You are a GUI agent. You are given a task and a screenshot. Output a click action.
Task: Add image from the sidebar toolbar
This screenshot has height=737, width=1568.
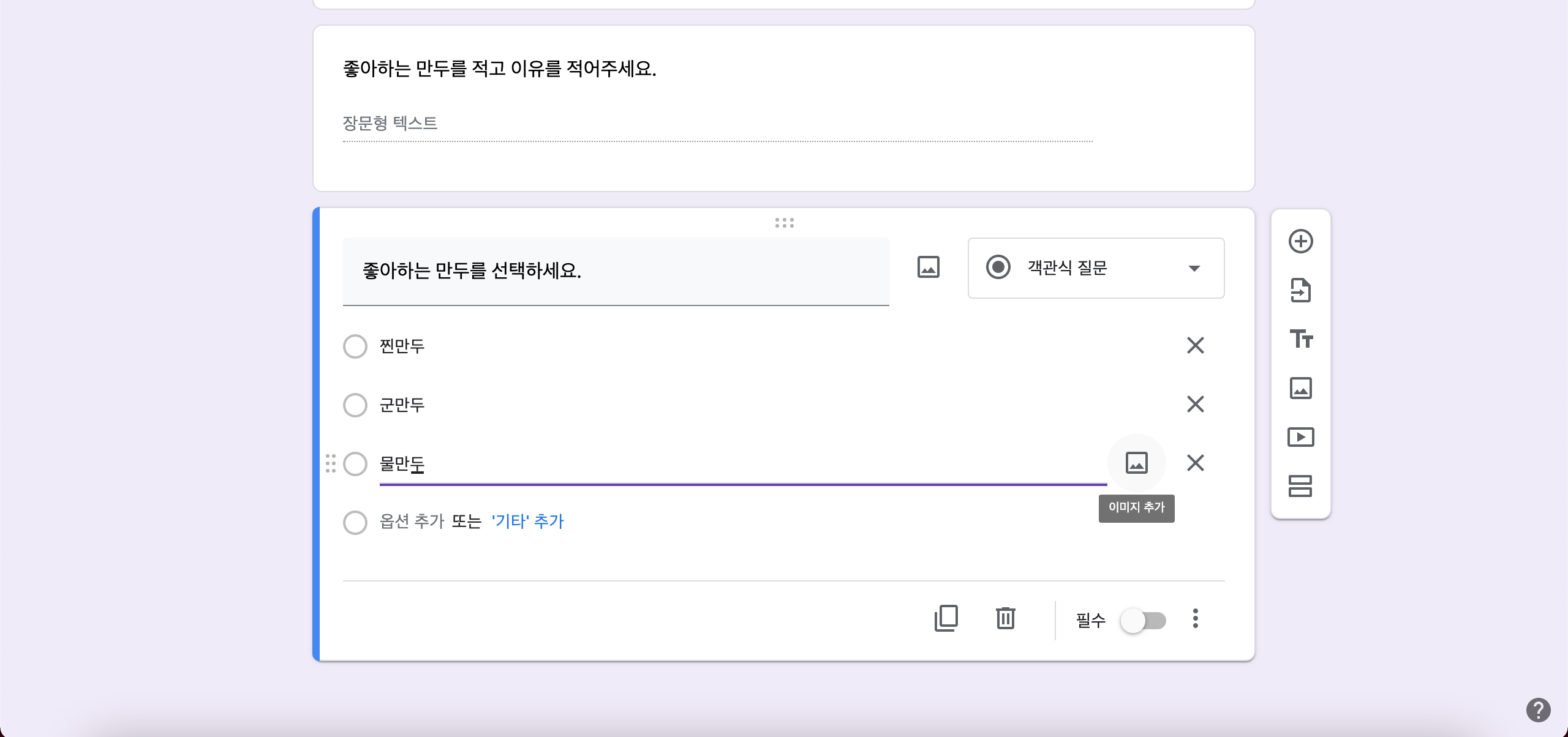coord(1300,388)
